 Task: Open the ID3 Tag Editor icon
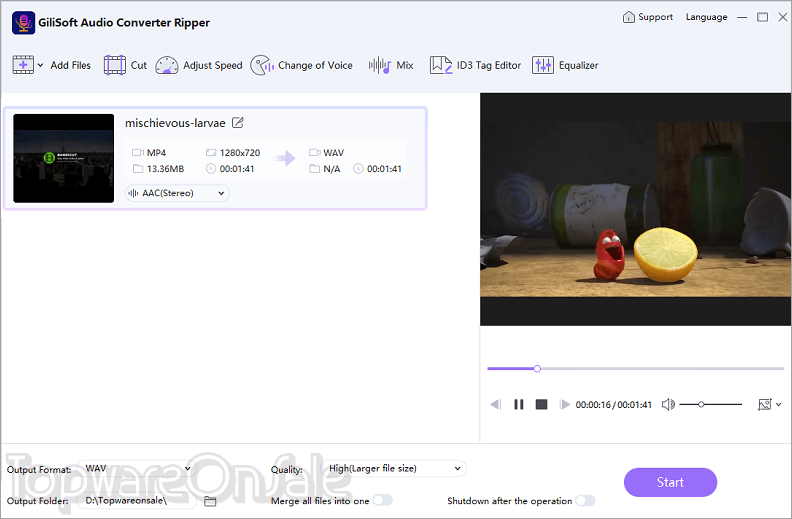(x=441, y=65)
